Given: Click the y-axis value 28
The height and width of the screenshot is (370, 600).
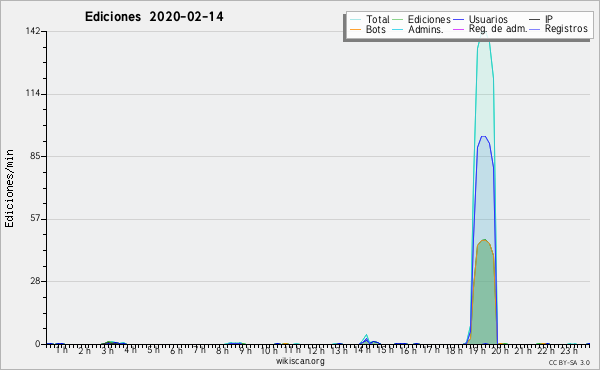Looking at the screenshot, I should tap(35, 281).
